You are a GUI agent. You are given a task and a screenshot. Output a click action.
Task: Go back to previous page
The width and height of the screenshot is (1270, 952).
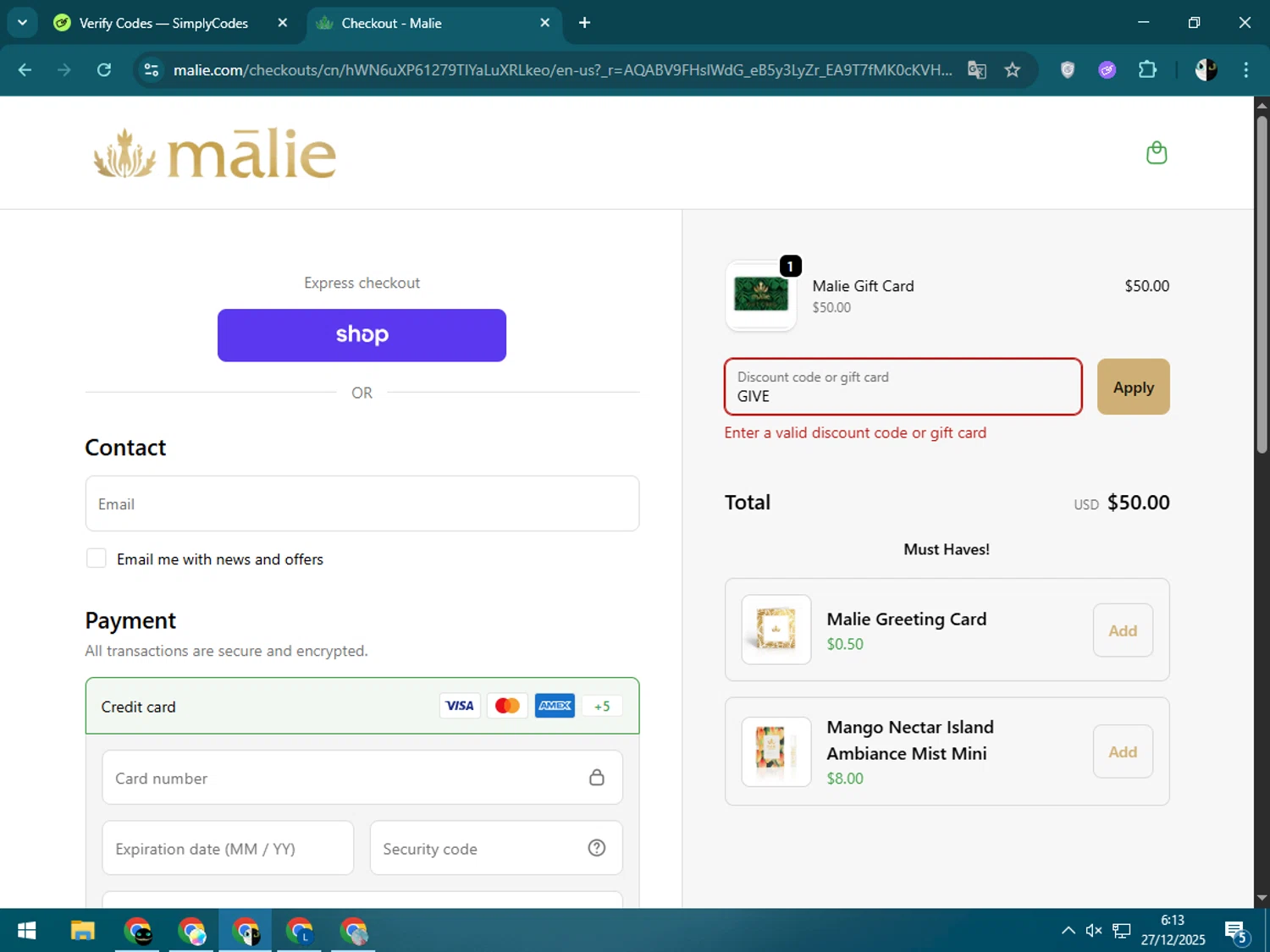tap(25, 70)
